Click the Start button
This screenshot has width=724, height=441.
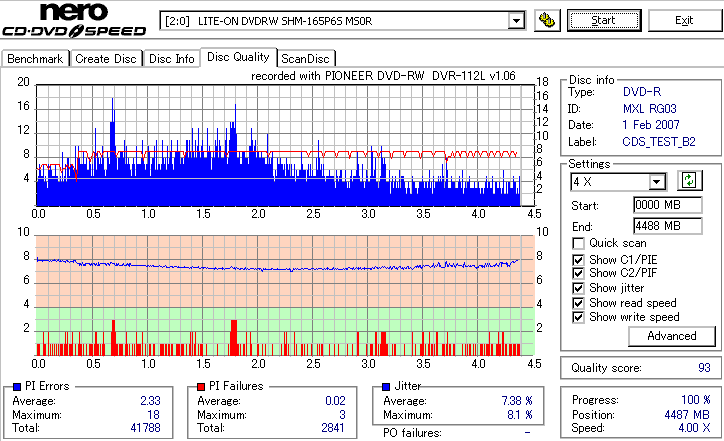coord(604,21)
